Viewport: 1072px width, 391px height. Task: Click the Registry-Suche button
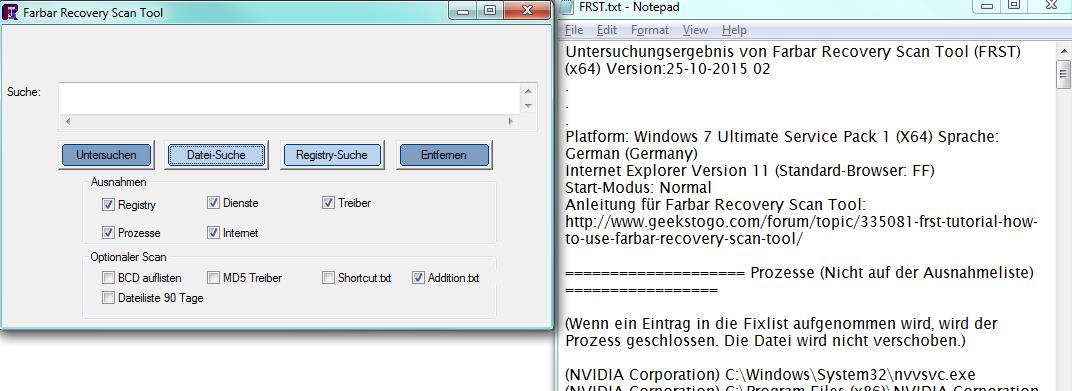coord(332,155)
